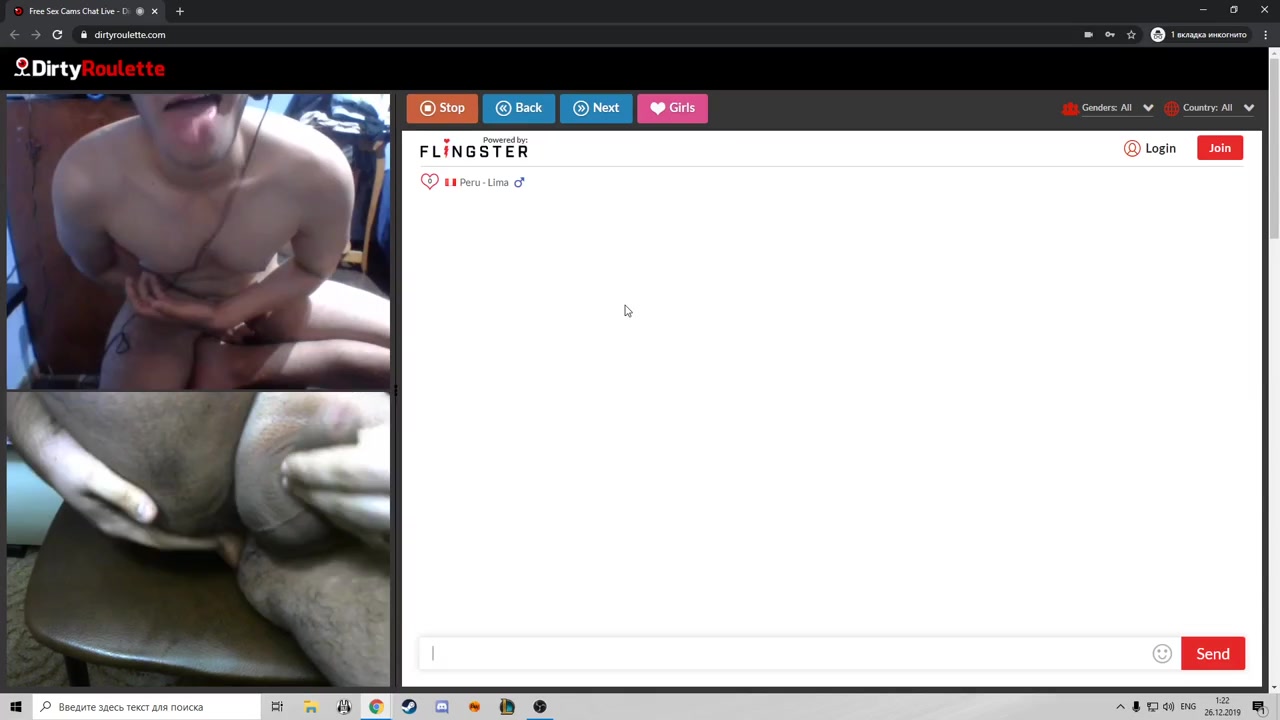Click the Stop button
The image size is (1280, 720).
click(x=442, y=108)
